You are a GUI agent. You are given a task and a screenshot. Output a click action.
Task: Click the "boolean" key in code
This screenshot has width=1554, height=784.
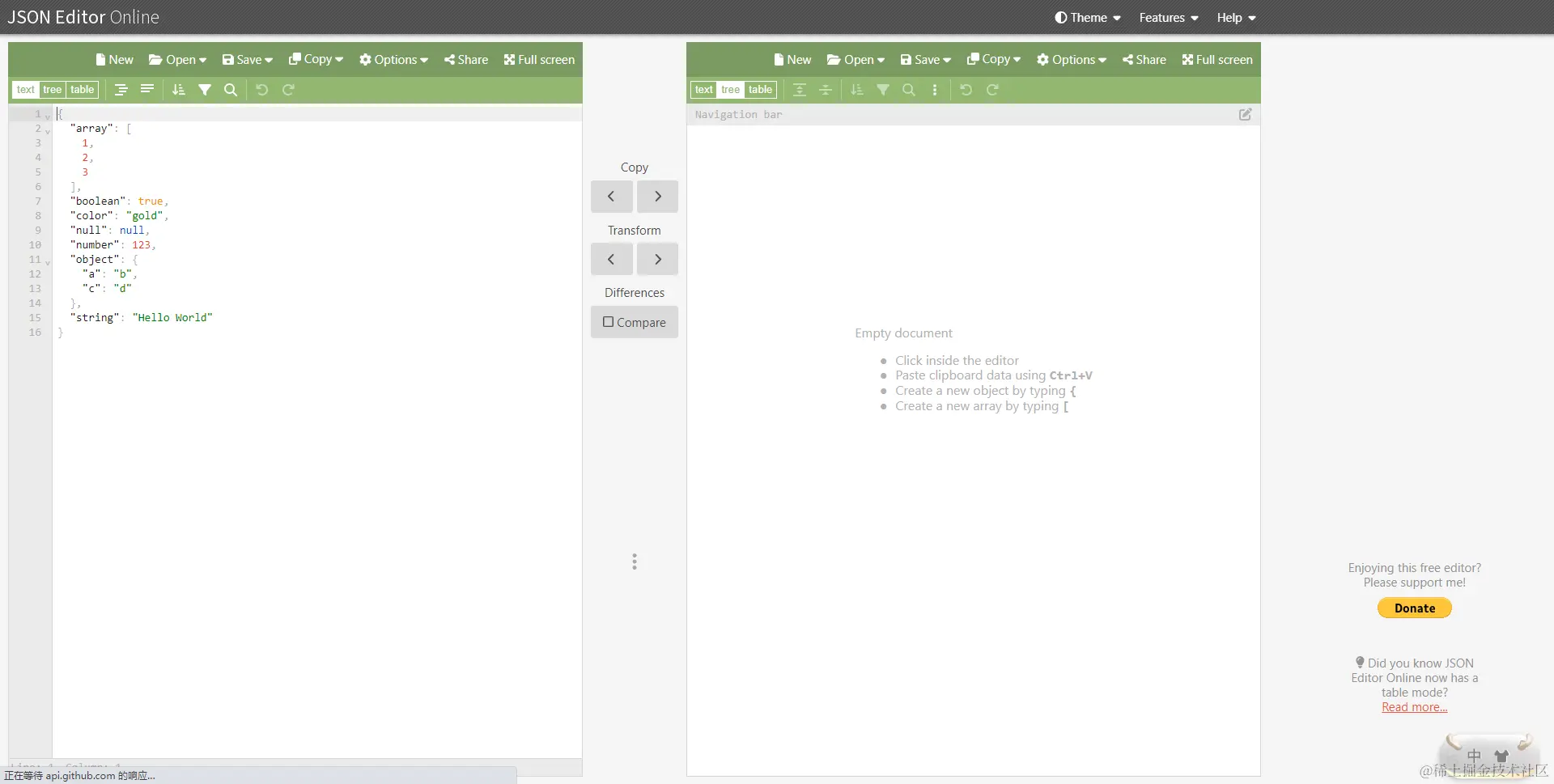[97, 201]
